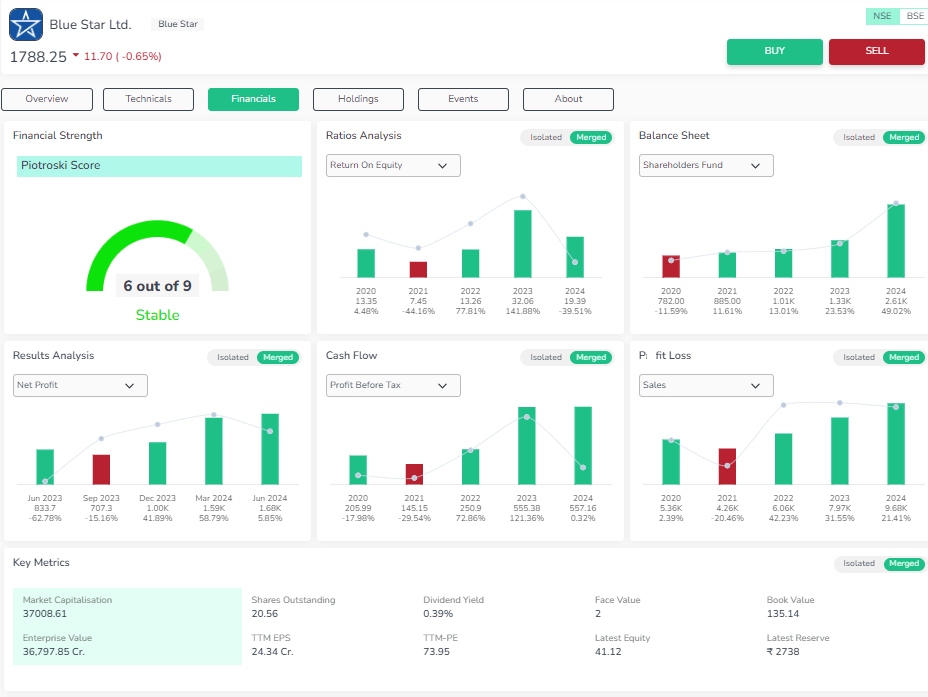Switch to the BSE exchange
This screenshot has height=697, width=928.
pyautogui.click(x=914, y=16)
